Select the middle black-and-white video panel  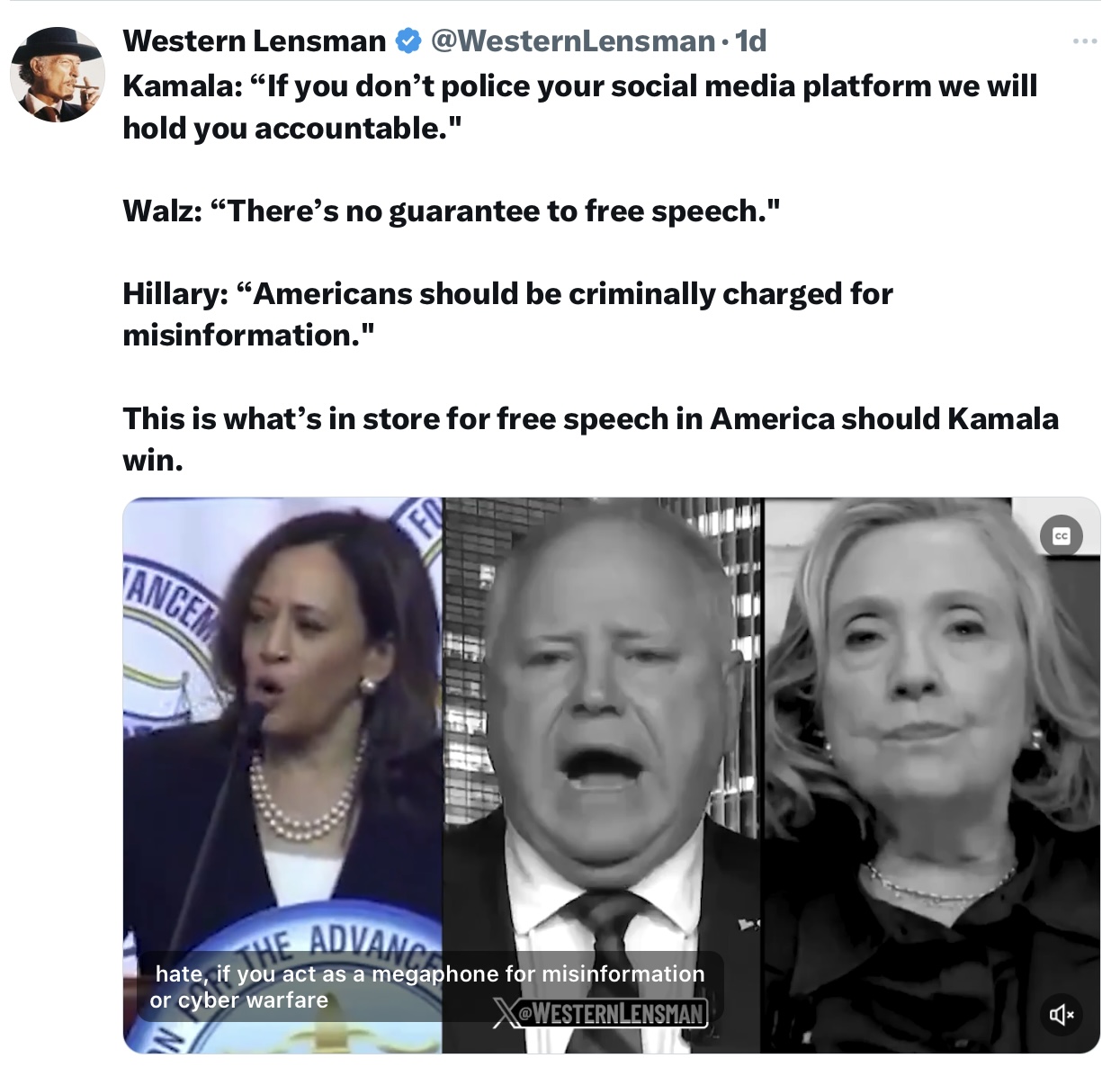click(602, 775)
